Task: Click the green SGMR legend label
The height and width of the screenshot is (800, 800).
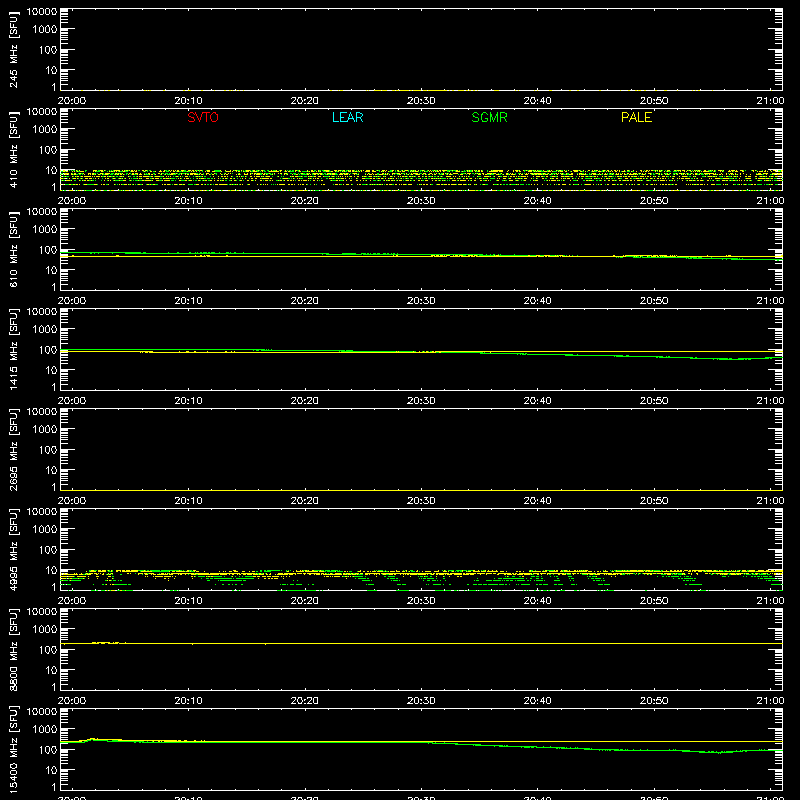Action: click(x=489, y=117)
